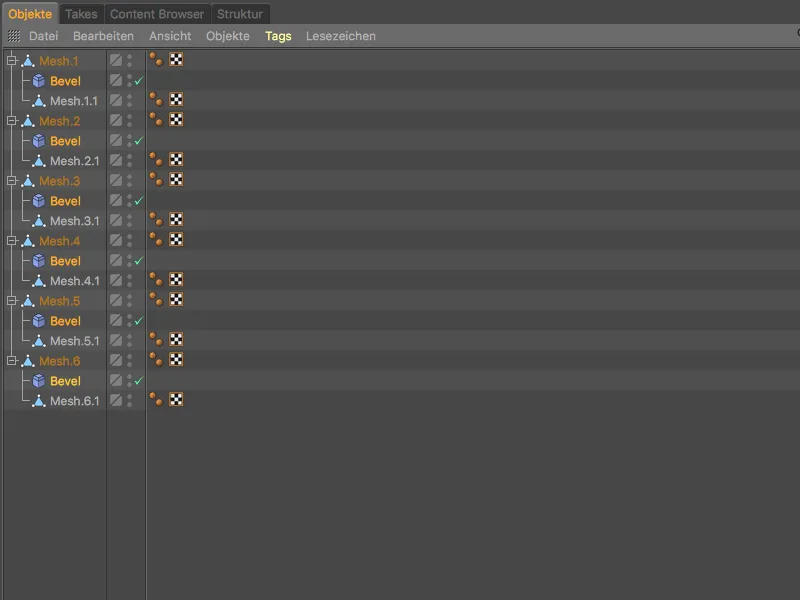Select the Phong tag on Mesh.1
The width and height of the screenshot is (800, 600).
click(x=156, y=60)
